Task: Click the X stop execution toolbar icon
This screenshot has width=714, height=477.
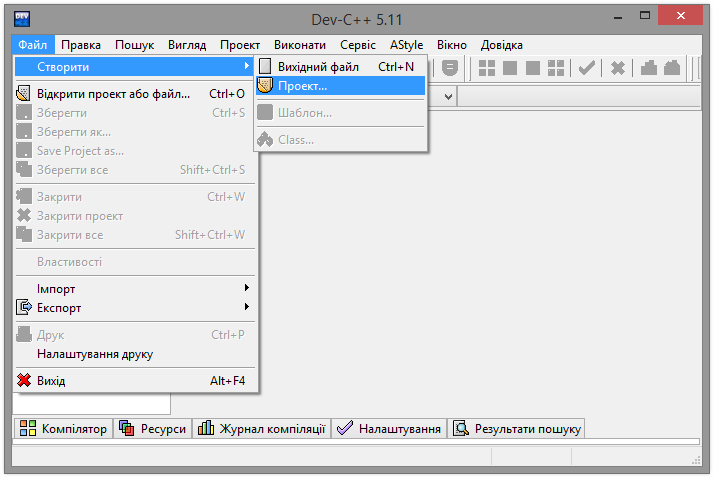Action: [618, 68]
